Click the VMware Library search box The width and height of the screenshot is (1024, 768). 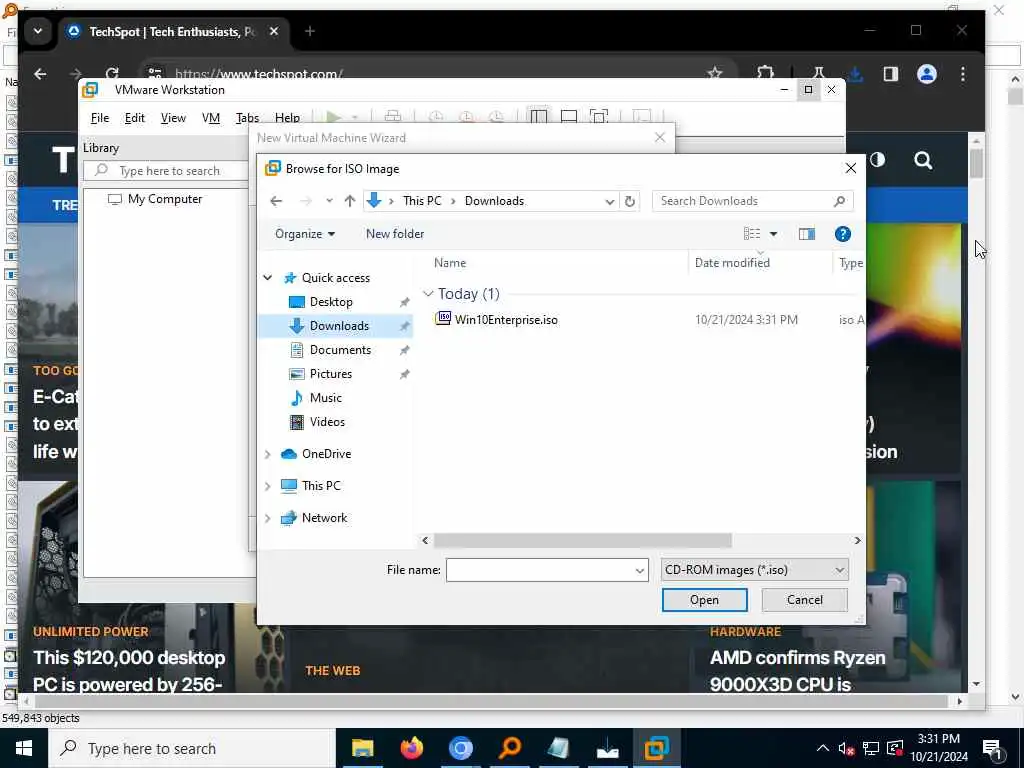(166, 171)
